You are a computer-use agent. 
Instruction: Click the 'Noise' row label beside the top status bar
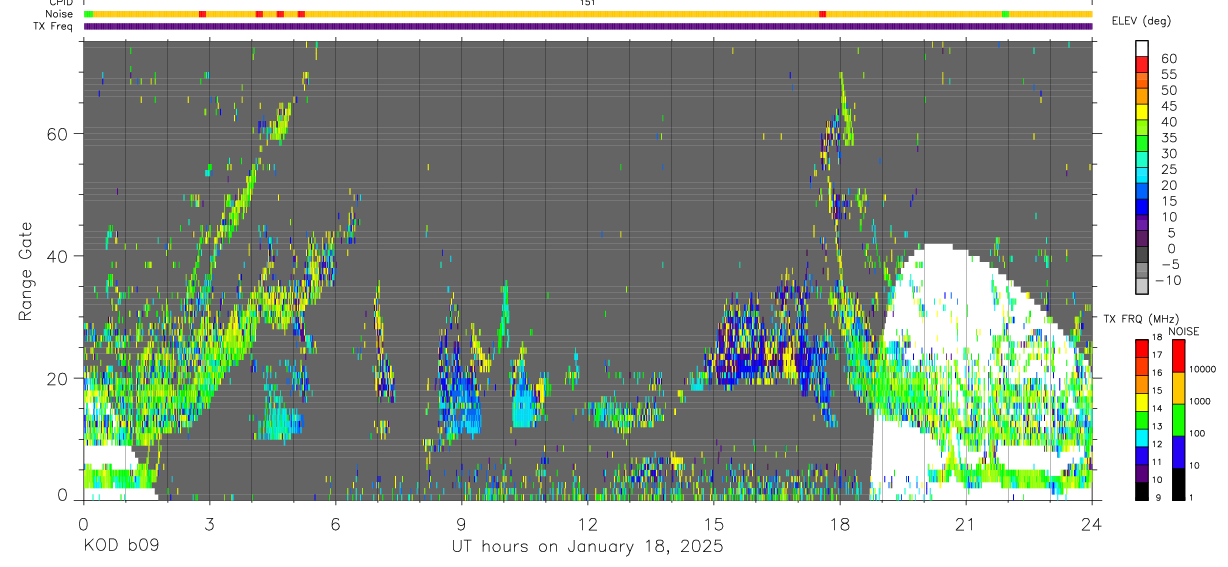tap(59, 14)
